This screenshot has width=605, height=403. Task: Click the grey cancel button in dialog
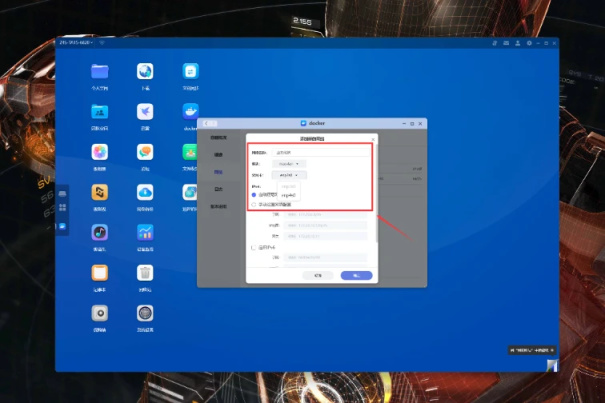tap(318, 276)
